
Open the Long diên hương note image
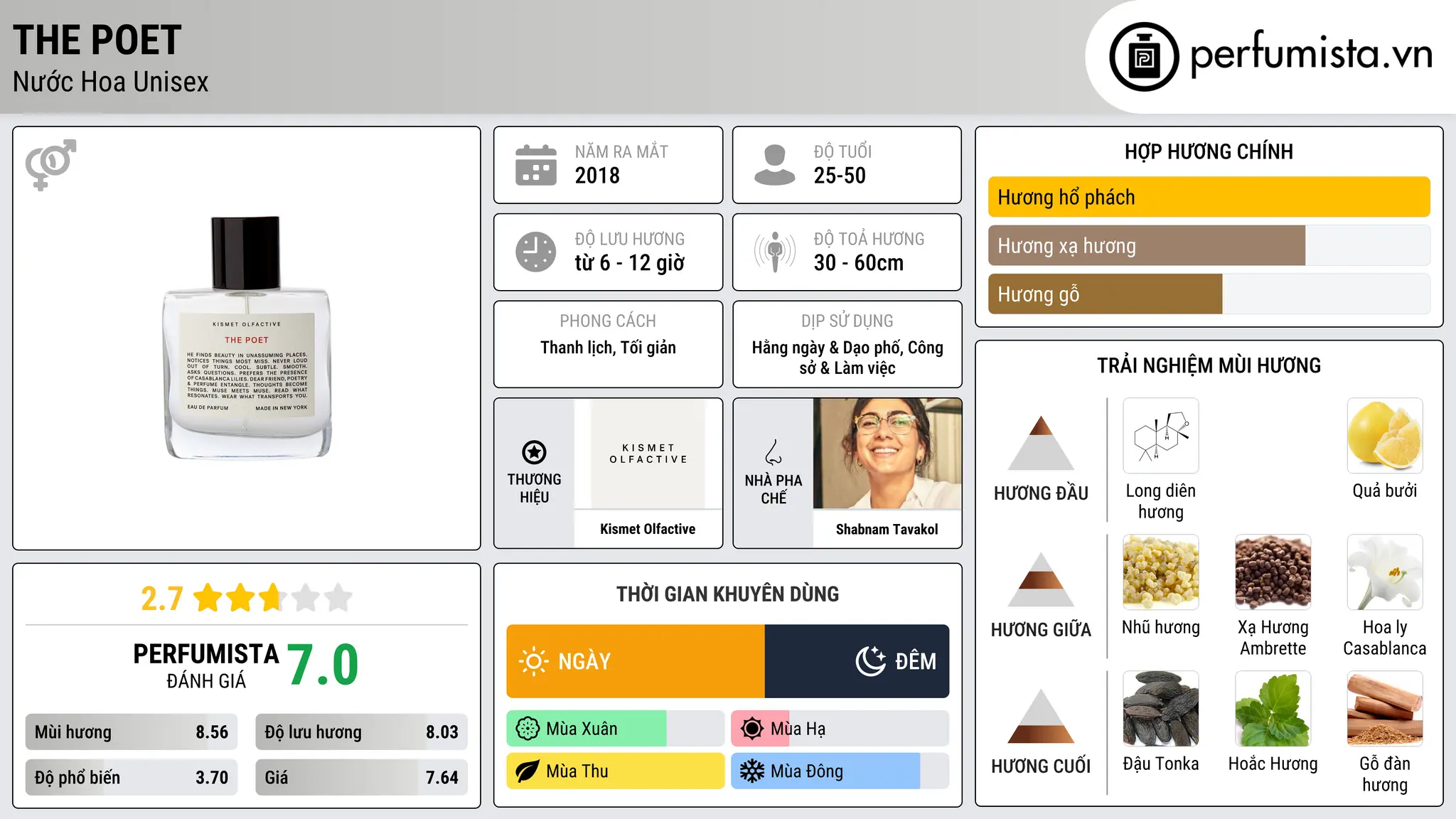(1161, 436)
